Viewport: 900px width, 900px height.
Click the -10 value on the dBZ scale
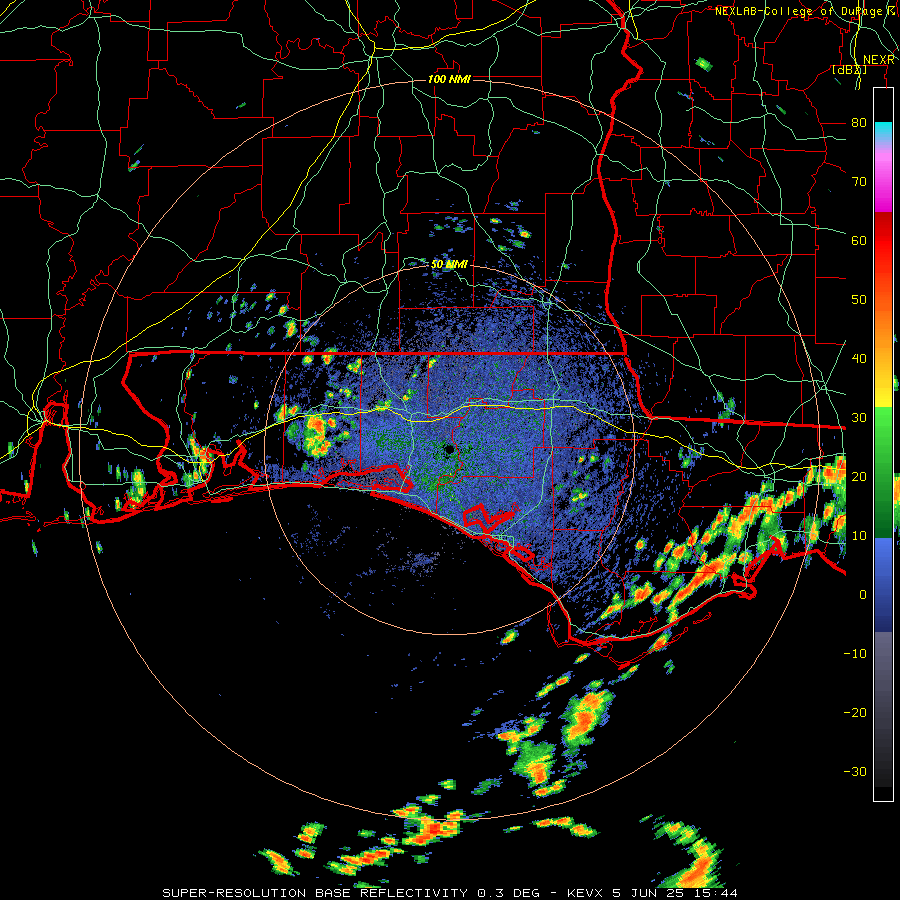tap(855, 654)
